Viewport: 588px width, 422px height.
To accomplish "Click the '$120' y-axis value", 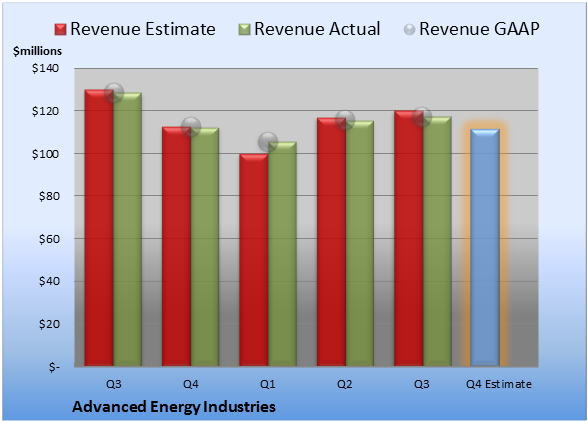I will click(45, 111).
